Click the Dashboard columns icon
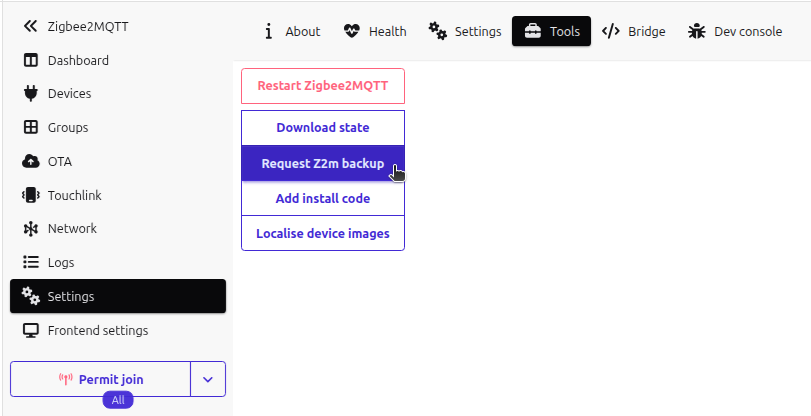This screenshot has height=416, width=811. point(31,61)
